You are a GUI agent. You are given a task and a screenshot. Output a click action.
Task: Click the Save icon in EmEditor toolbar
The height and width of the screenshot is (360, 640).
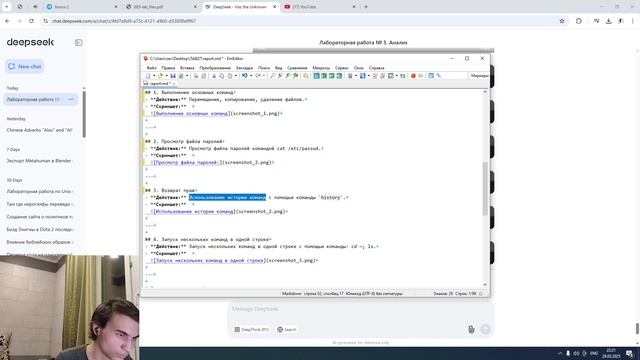click(x=173, y=76)
